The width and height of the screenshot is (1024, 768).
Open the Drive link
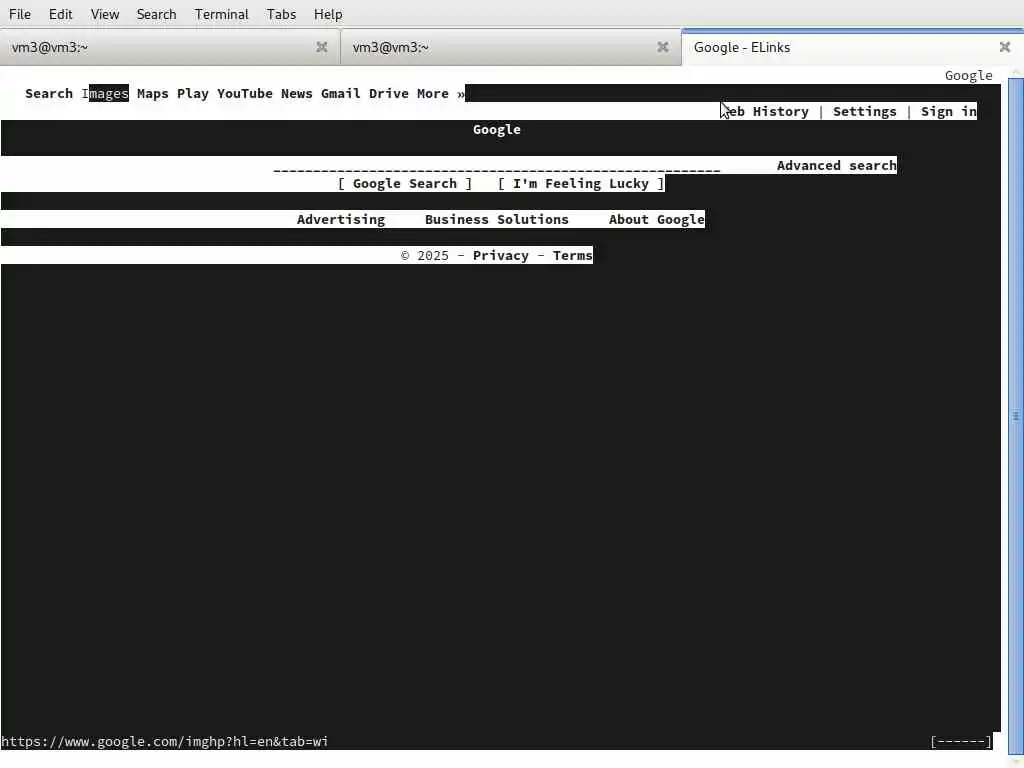[389, 93]
